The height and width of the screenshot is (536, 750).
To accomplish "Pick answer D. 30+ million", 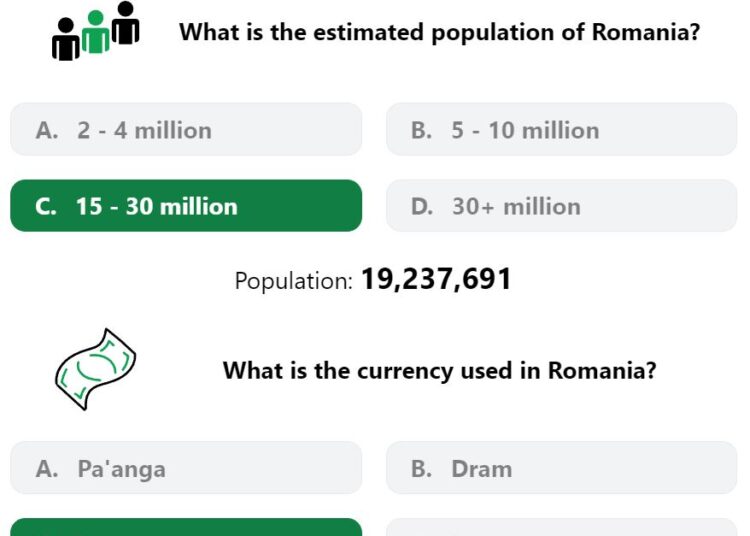I will point(562,206).
